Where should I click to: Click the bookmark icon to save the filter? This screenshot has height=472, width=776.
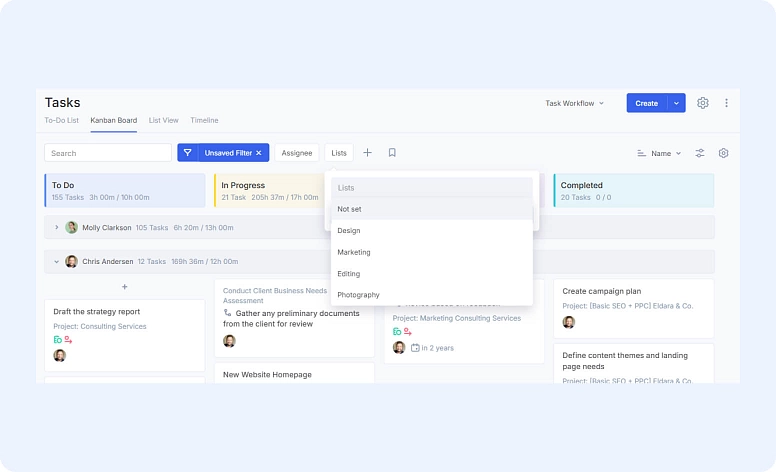click(x=392, y=153)
